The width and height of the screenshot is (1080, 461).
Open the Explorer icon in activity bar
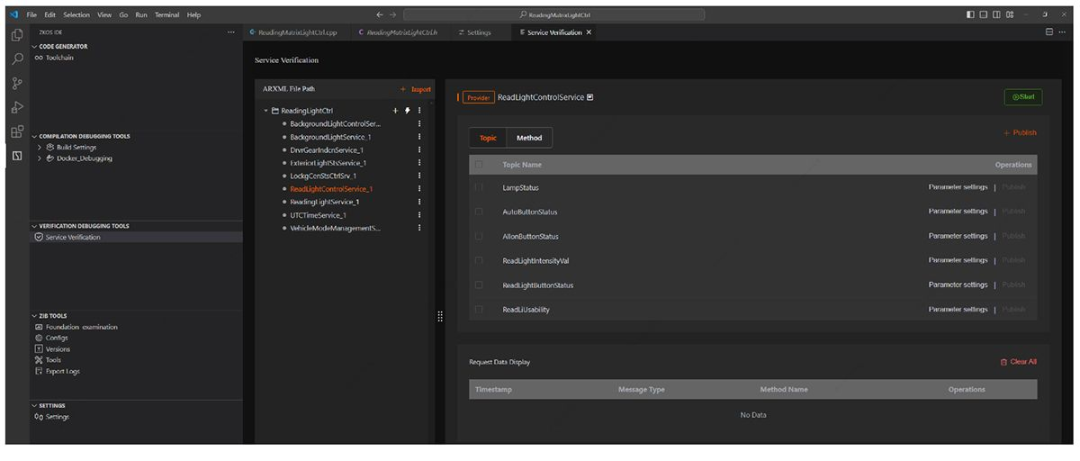coord(18,36)
